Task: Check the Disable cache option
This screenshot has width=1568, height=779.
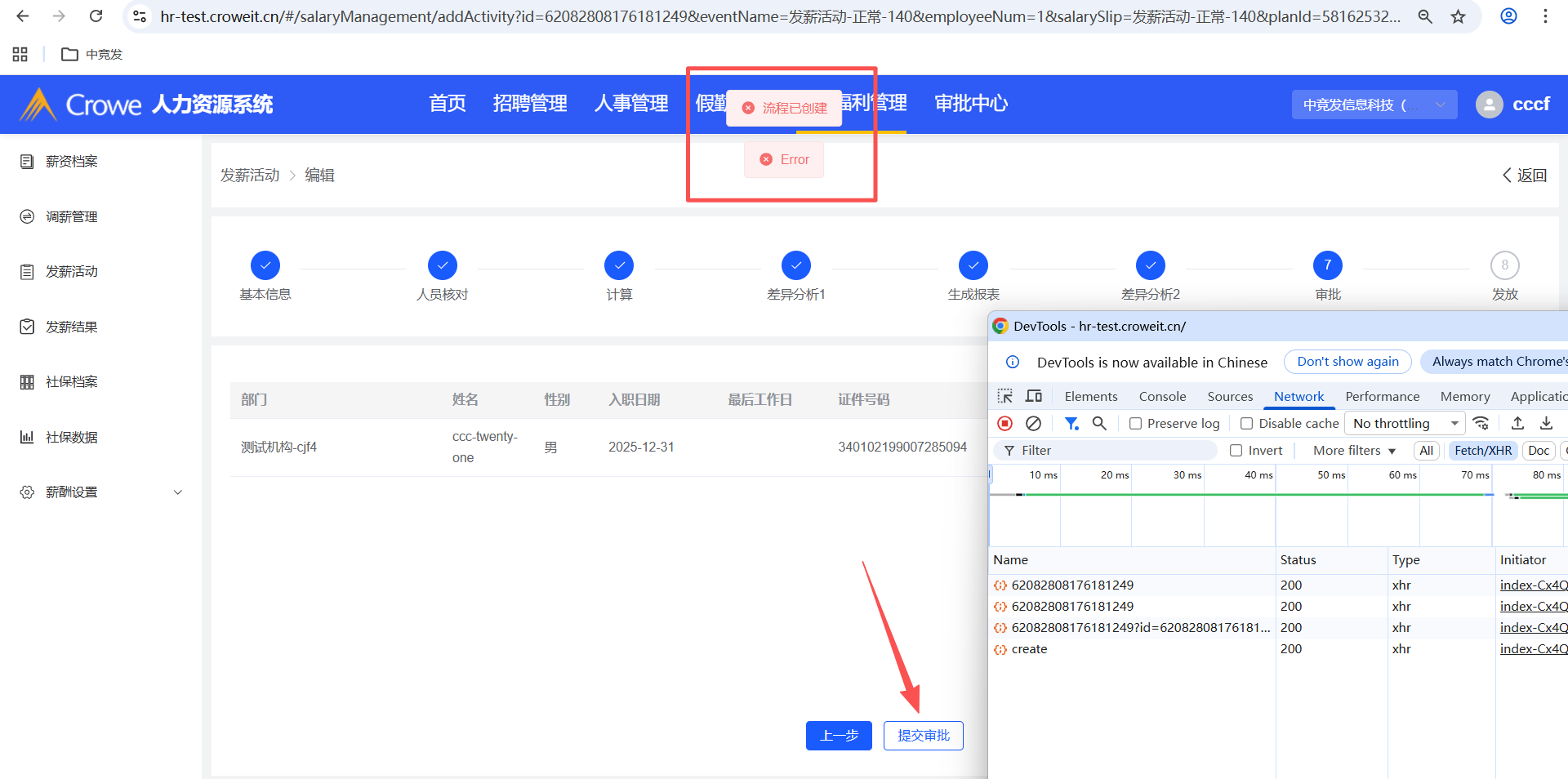Action: 1247,423
